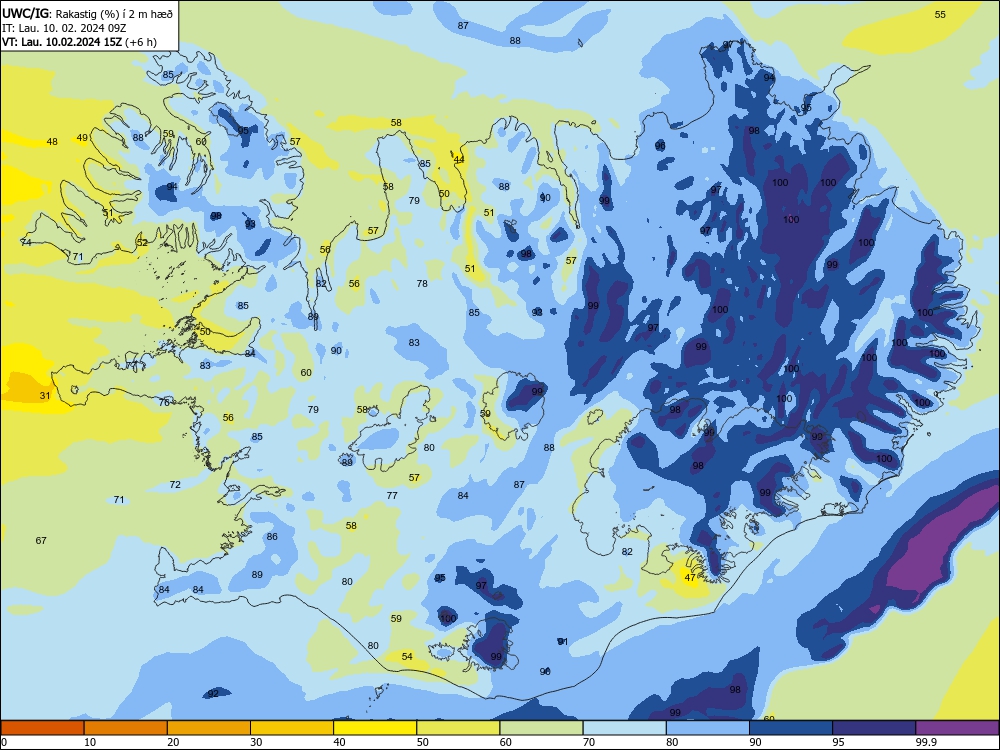Click the title text 'UWC/IG: Rakastig (%) í 2 m hæð'
This screenshot has width=1000, height=750.
[87, 13]
